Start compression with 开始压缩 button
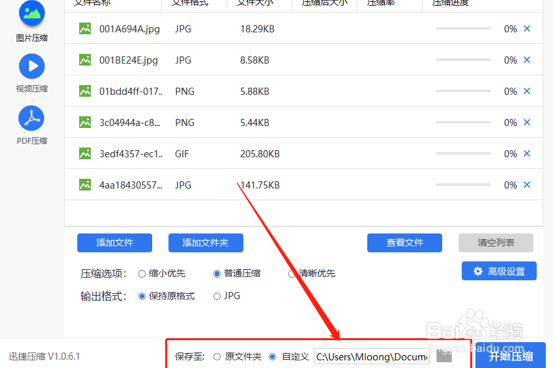 [511, 356]
